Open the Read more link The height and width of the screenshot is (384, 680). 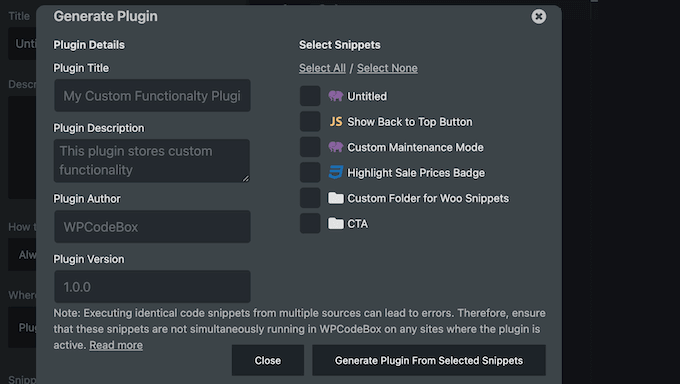116,345
